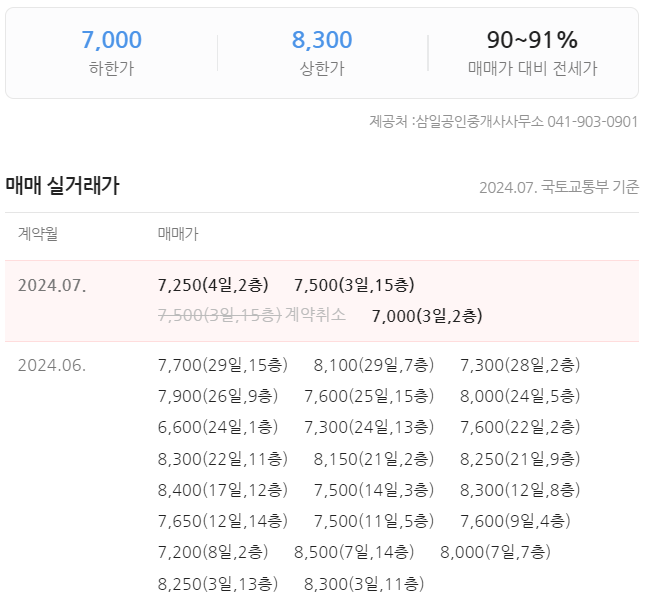Click the 90~91% ratio value
The width and height of the screenshot is (646, 592).
click(x=532, y=40)
